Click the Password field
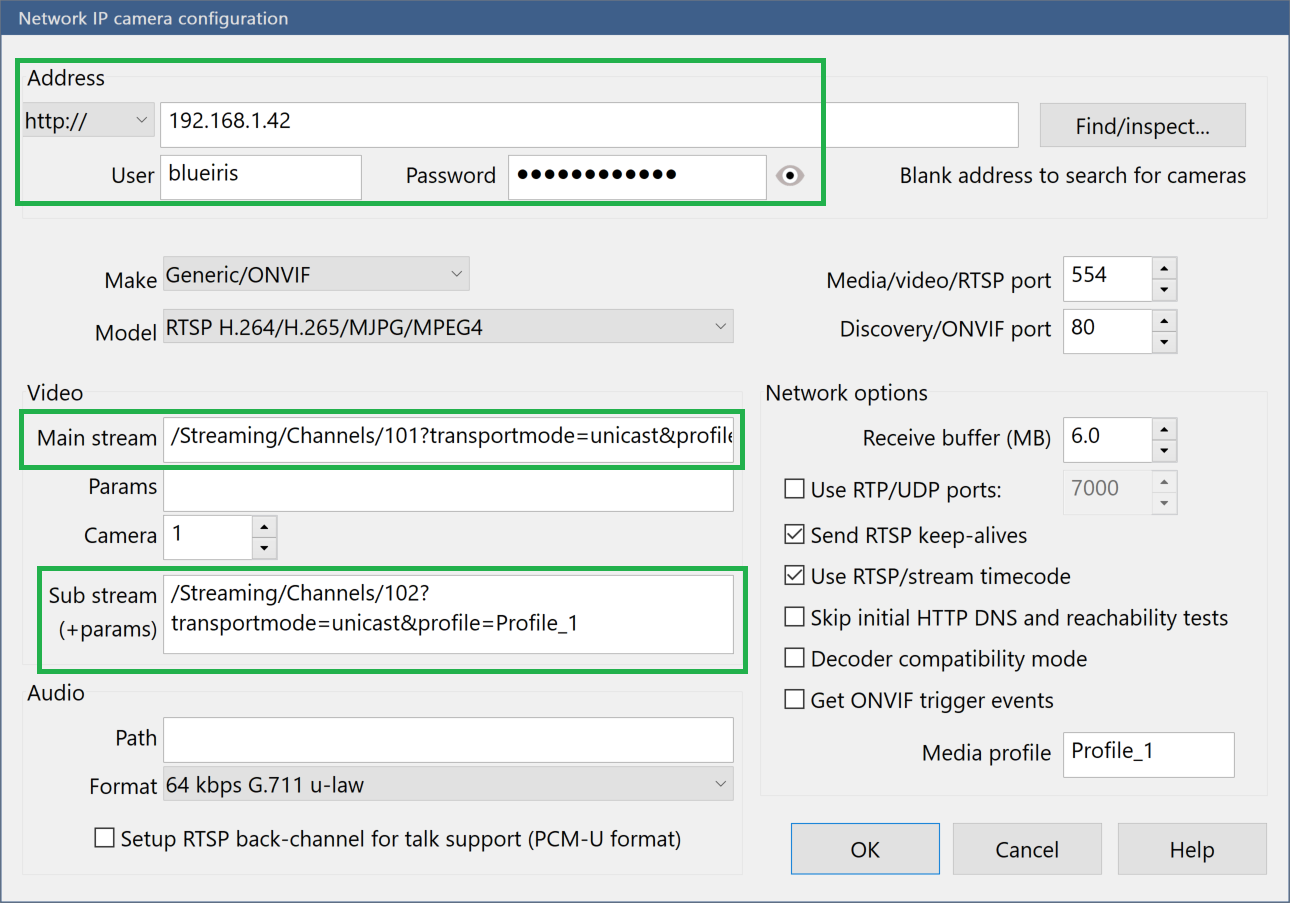The width and height of the screenshot is (1290, 903). pyautogui.click(x=637, y=176)
